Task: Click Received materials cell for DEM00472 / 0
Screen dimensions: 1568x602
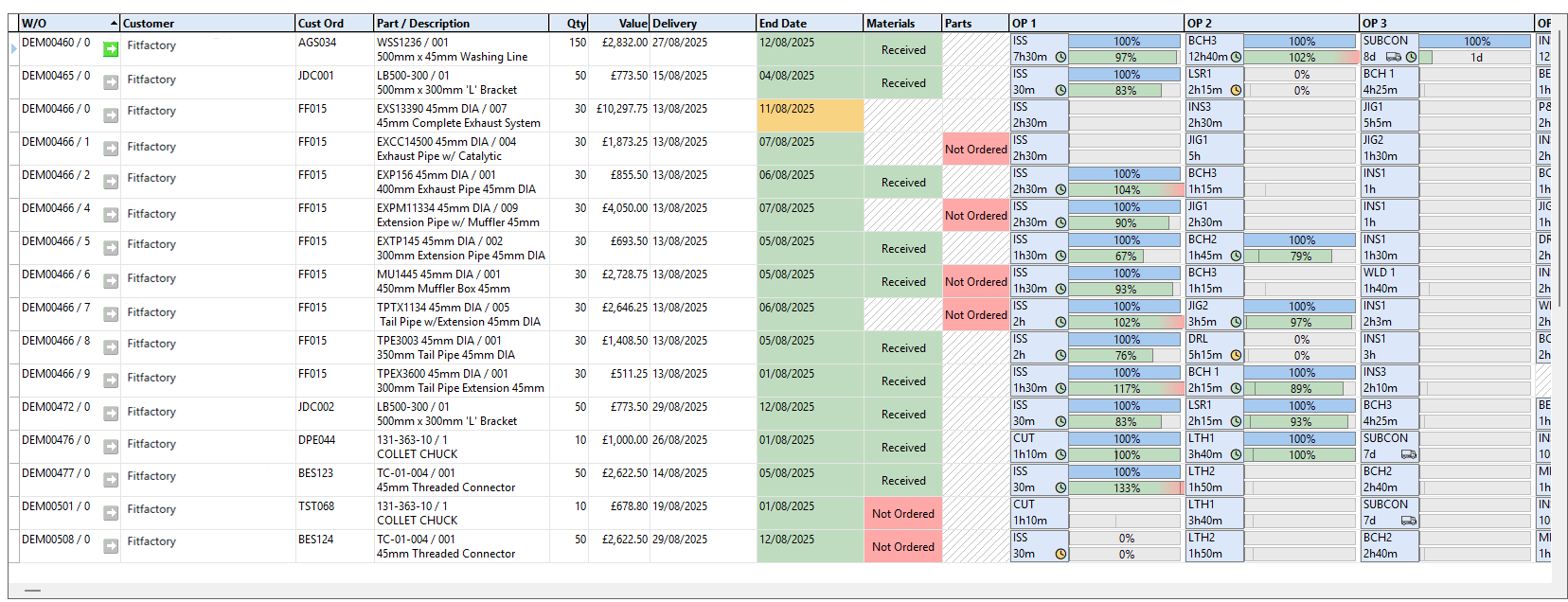Action: coord(903,414)
